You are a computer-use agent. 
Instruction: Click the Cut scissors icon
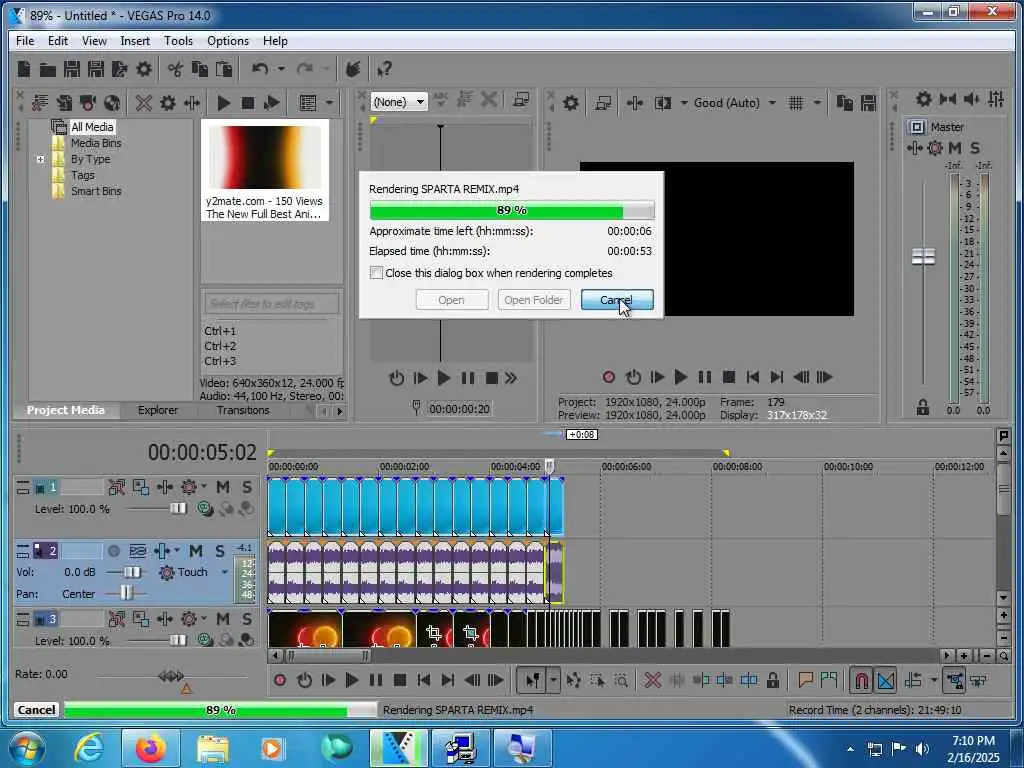tap(175, 69)
